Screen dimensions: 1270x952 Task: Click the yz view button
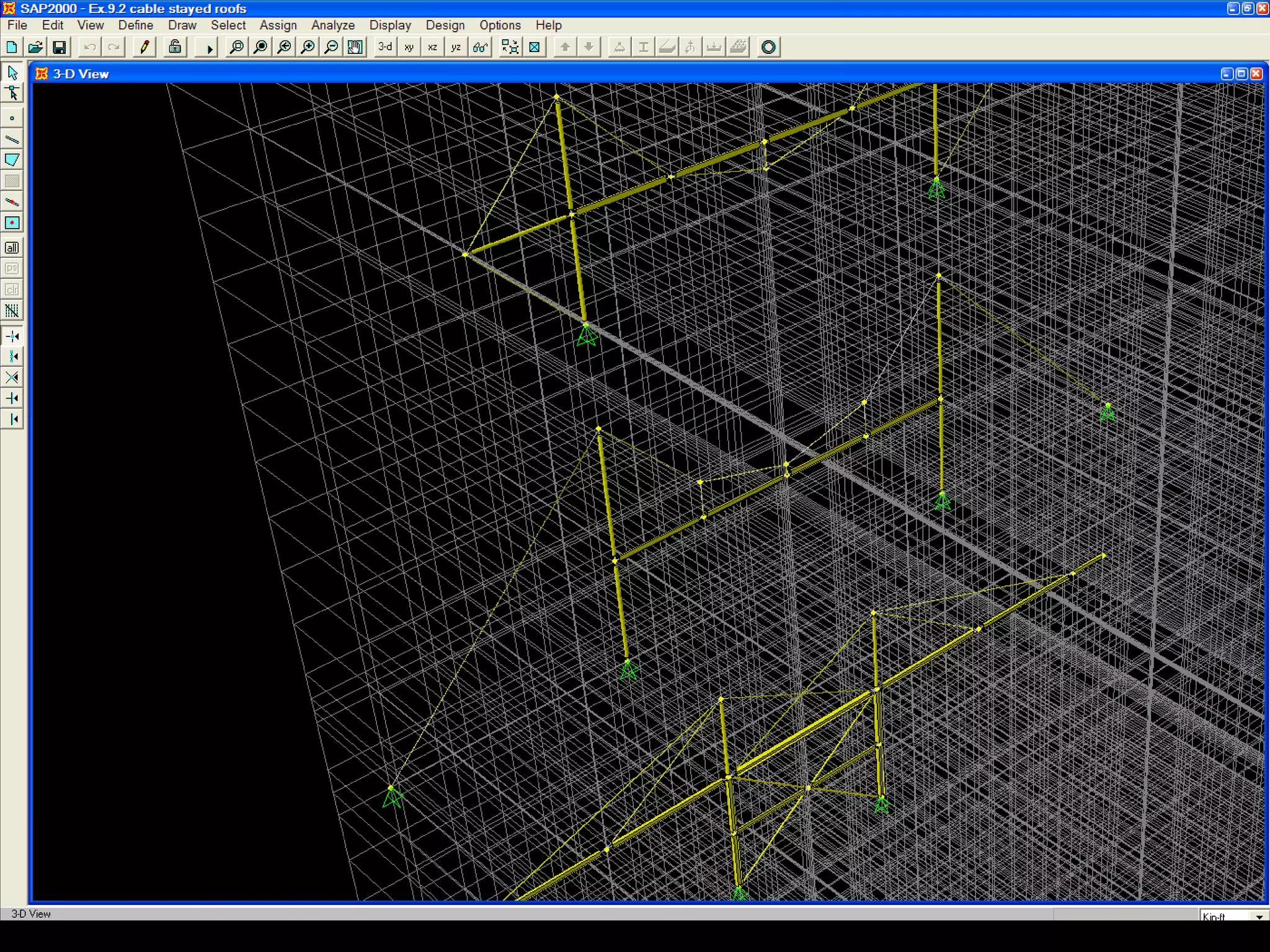click(x=456, y=47)
